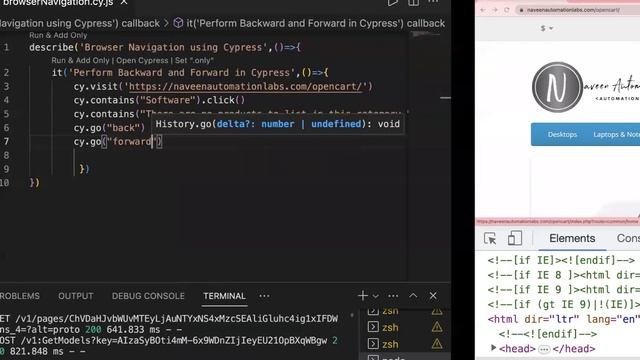640x360 pixels.
Task: Open editor more actions ellipsis menu
Action: [433, 2]
